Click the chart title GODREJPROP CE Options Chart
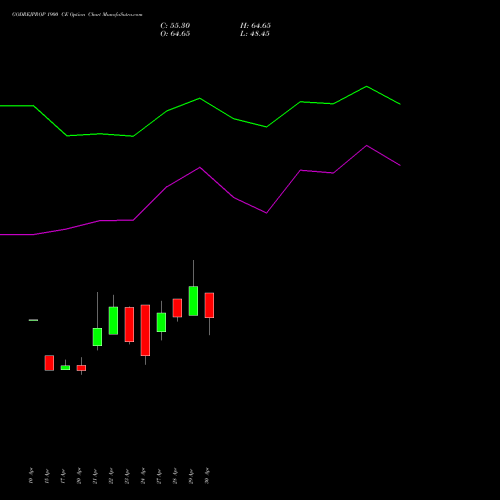 point(77,14)
